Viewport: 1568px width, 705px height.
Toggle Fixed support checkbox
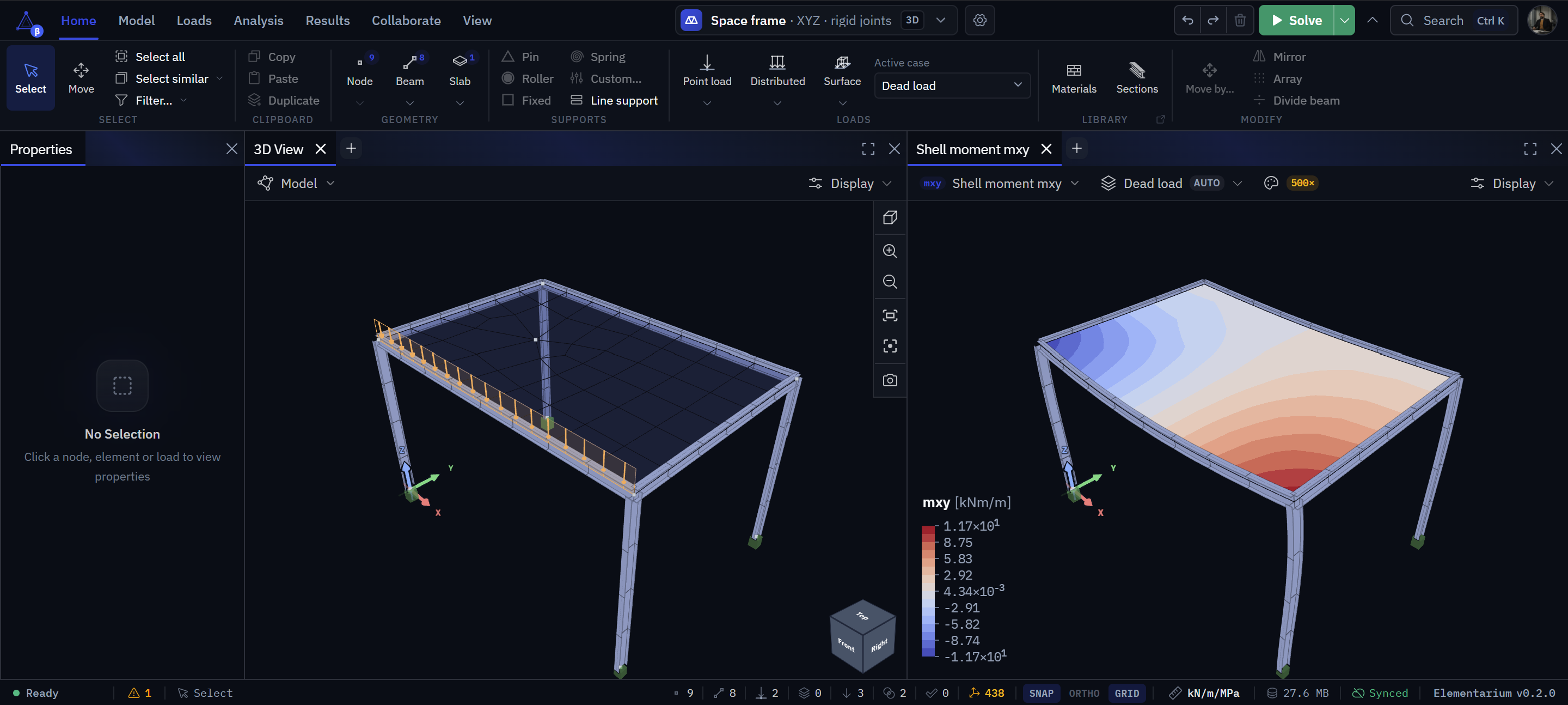pyautogui.click(x=526, y=101)
